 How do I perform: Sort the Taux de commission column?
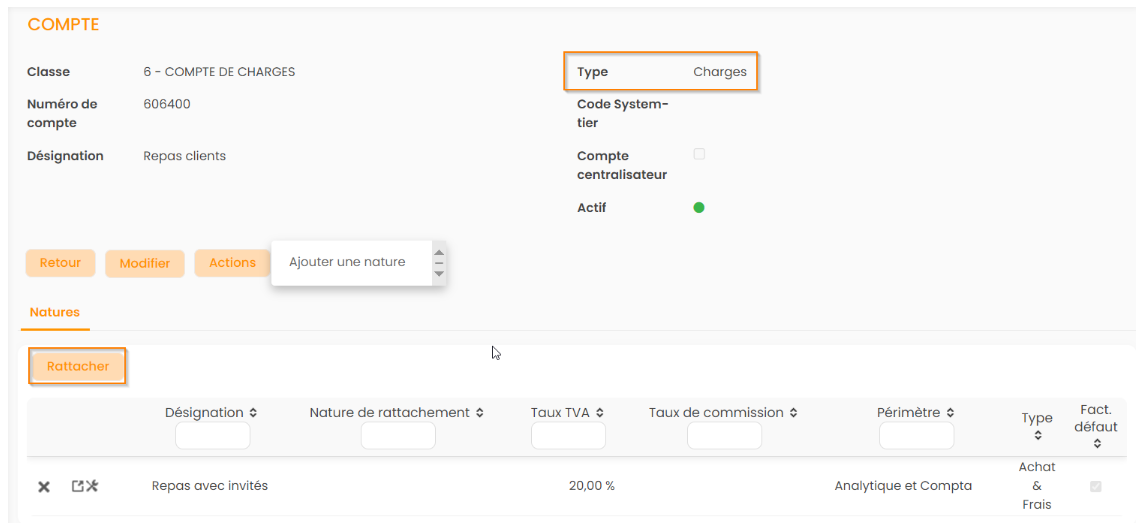[793, 413]
